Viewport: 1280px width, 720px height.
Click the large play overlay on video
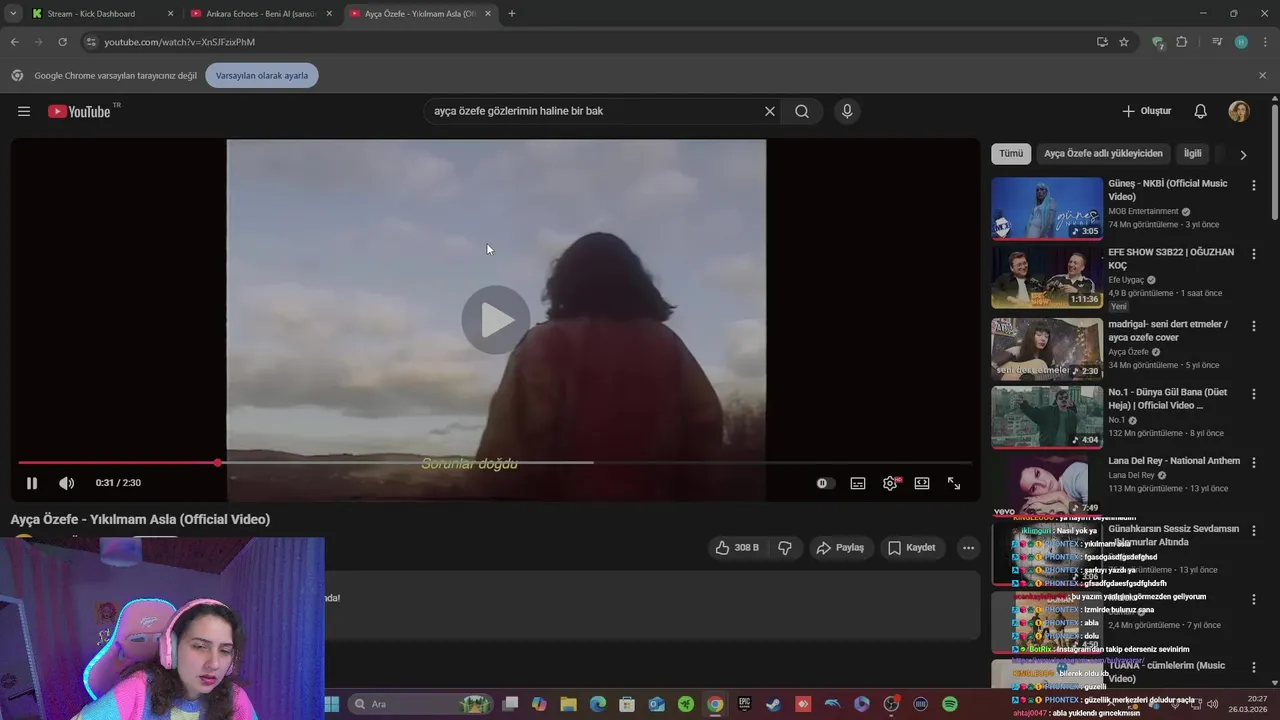(x=496, y=320)
